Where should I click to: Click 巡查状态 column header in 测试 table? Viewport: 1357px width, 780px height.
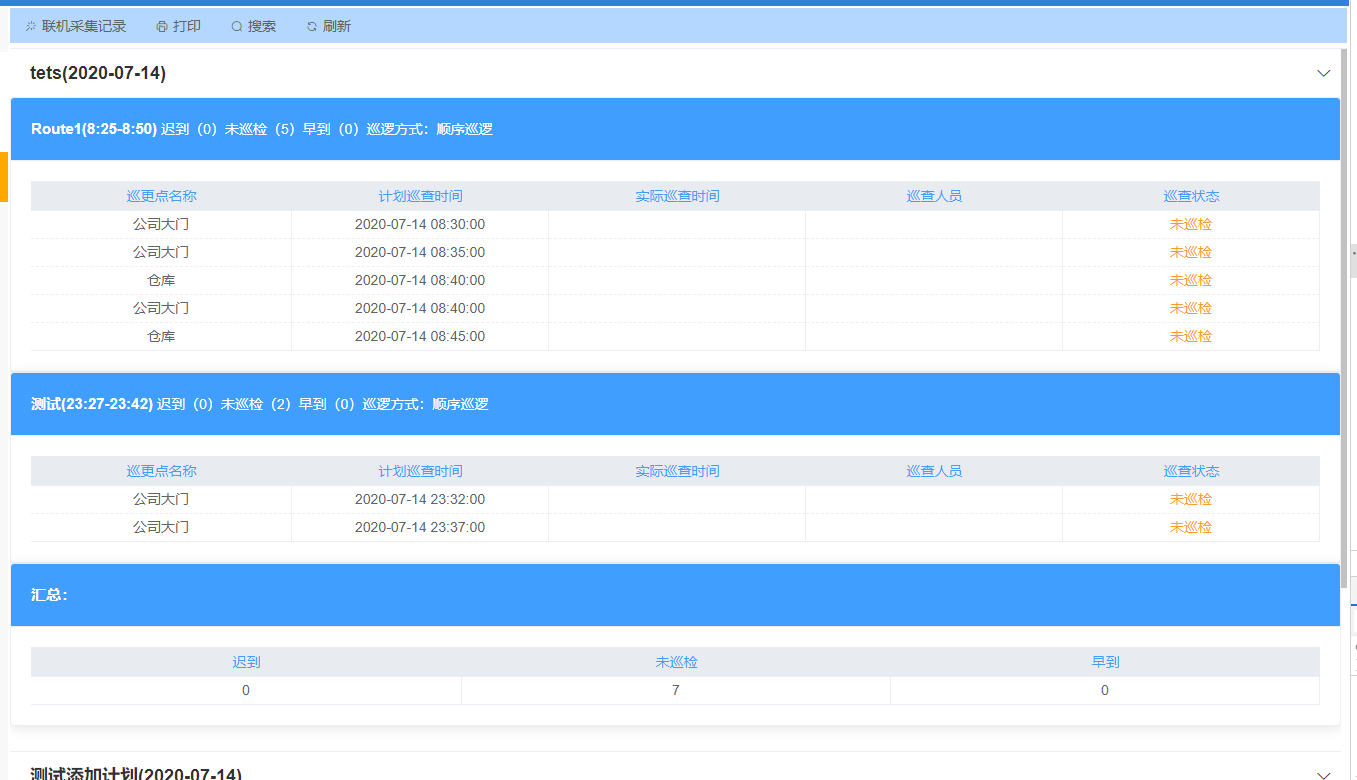click(1191, 471)
